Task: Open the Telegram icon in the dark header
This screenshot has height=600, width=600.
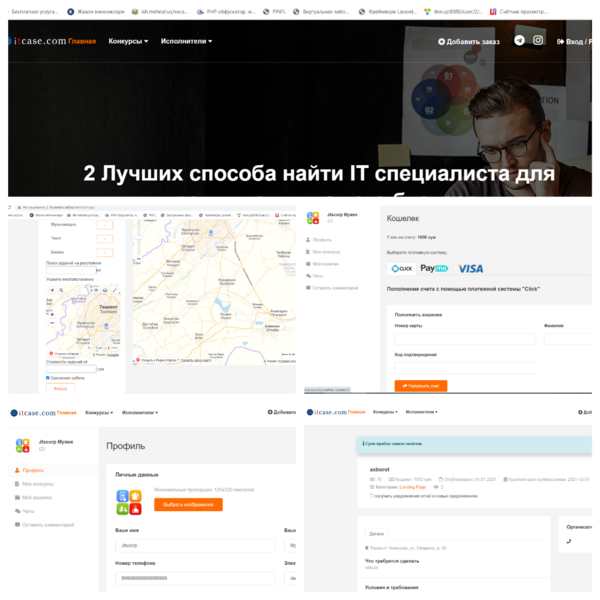Action: click(x=519, y=40)
